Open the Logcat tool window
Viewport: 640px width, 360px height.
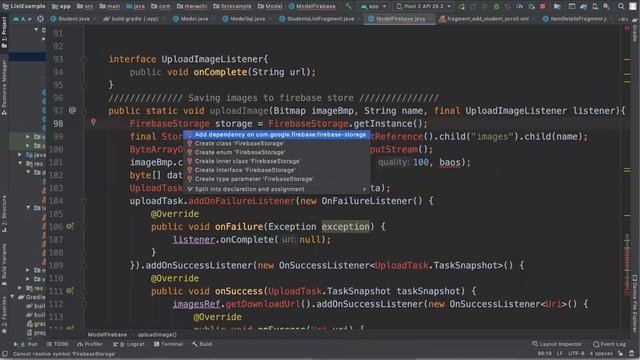coord(129,344)
